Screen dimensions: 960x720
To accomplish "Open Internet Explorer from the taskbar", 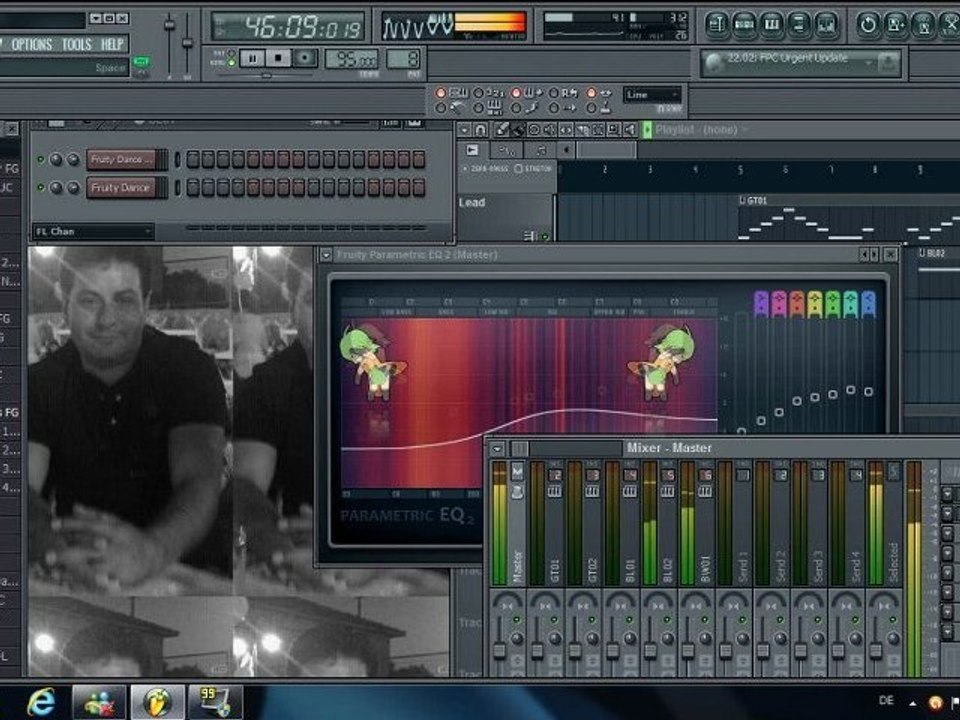I will pos(40,702).
